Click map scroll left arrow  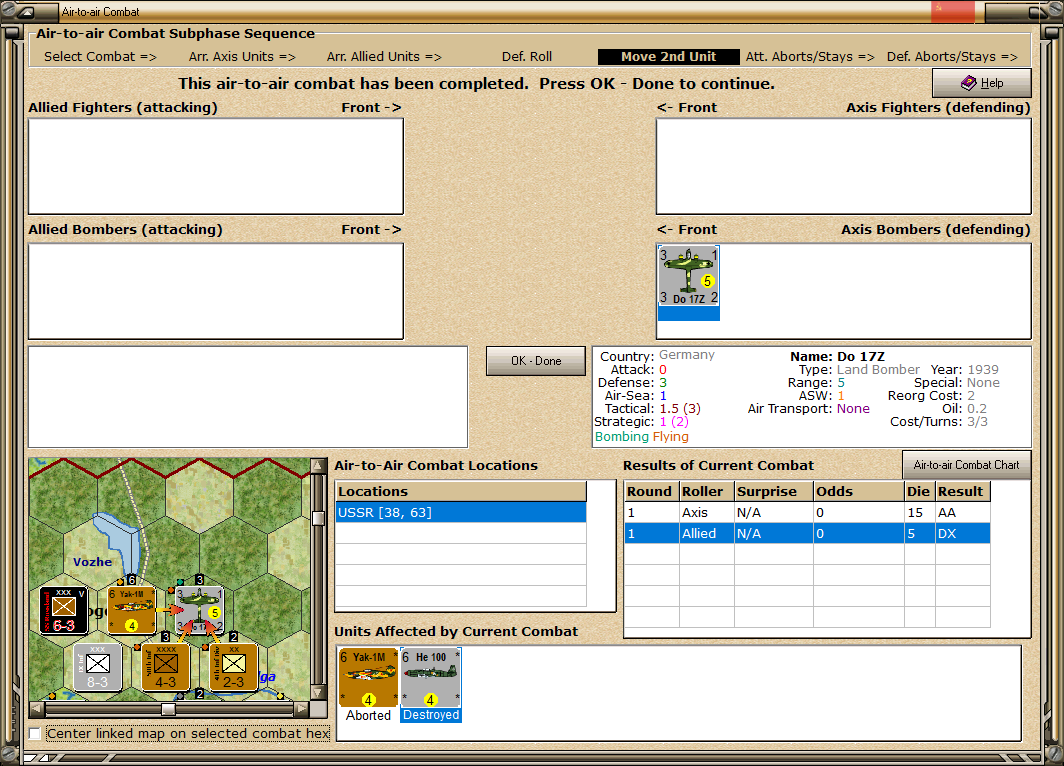37,709
